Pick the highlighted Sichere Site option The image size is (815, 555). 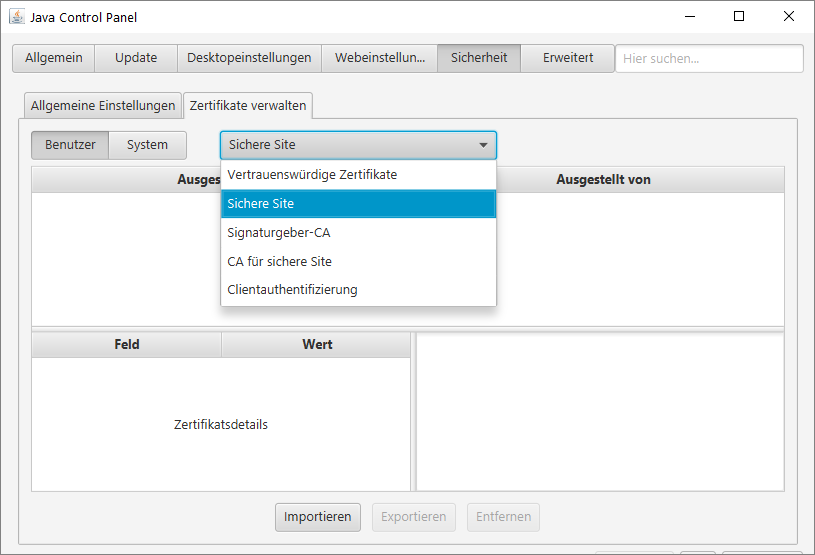point(358,204)
